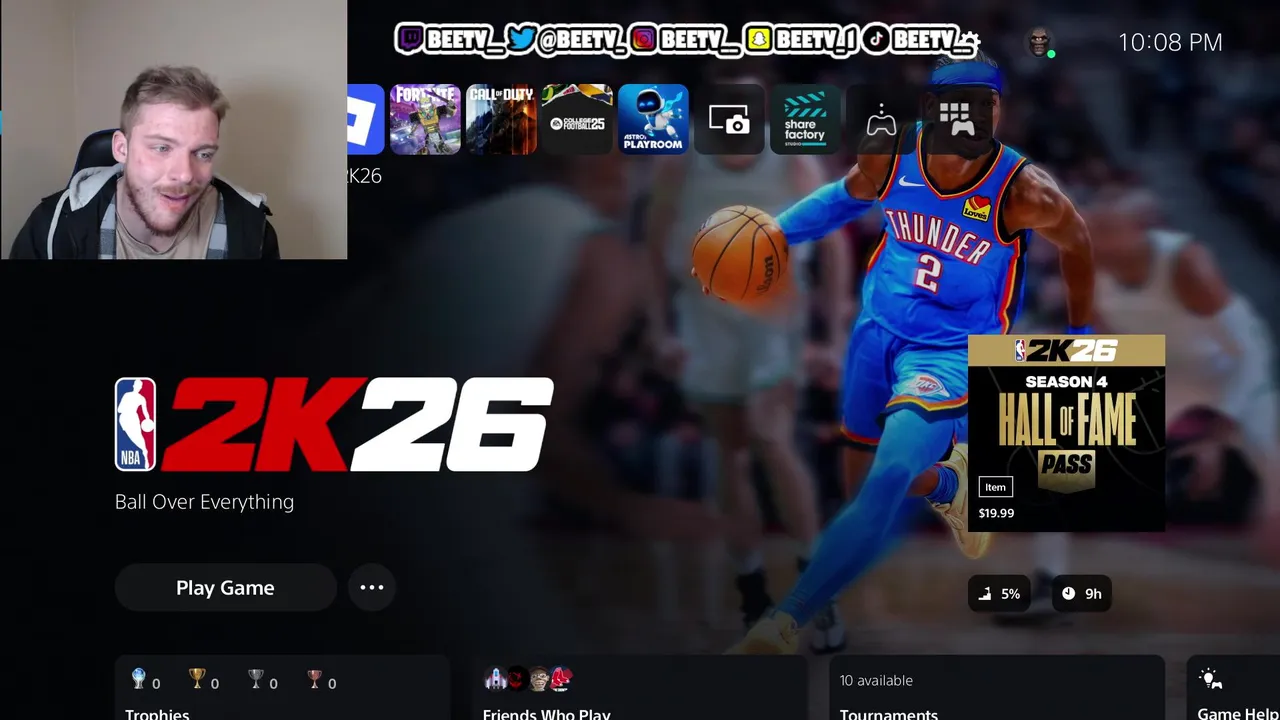Click the 'Ball Over Everything' tagline

click(x=204, y=502)
